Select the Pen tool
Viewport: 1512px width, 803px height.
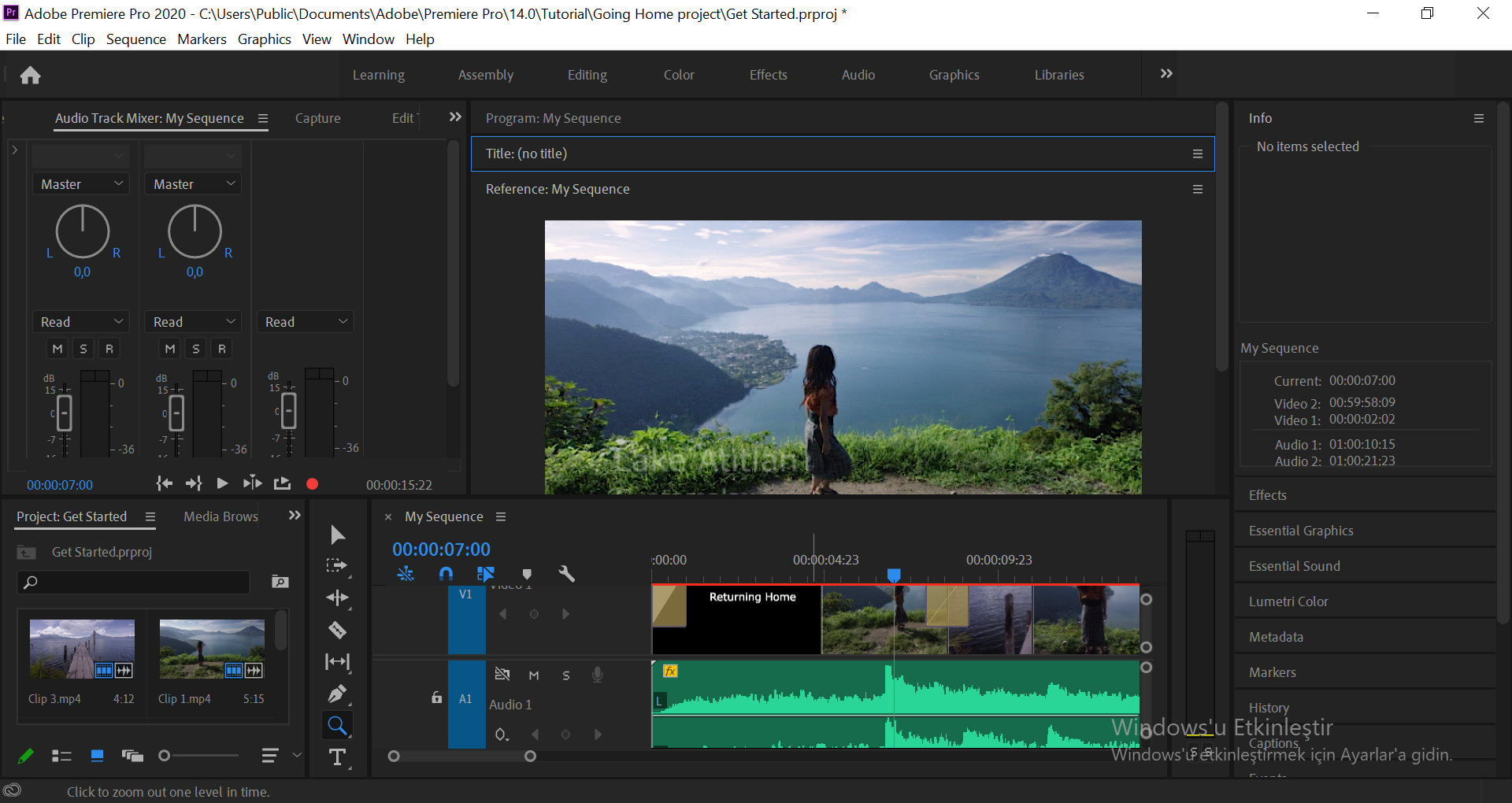click(337, 694)
